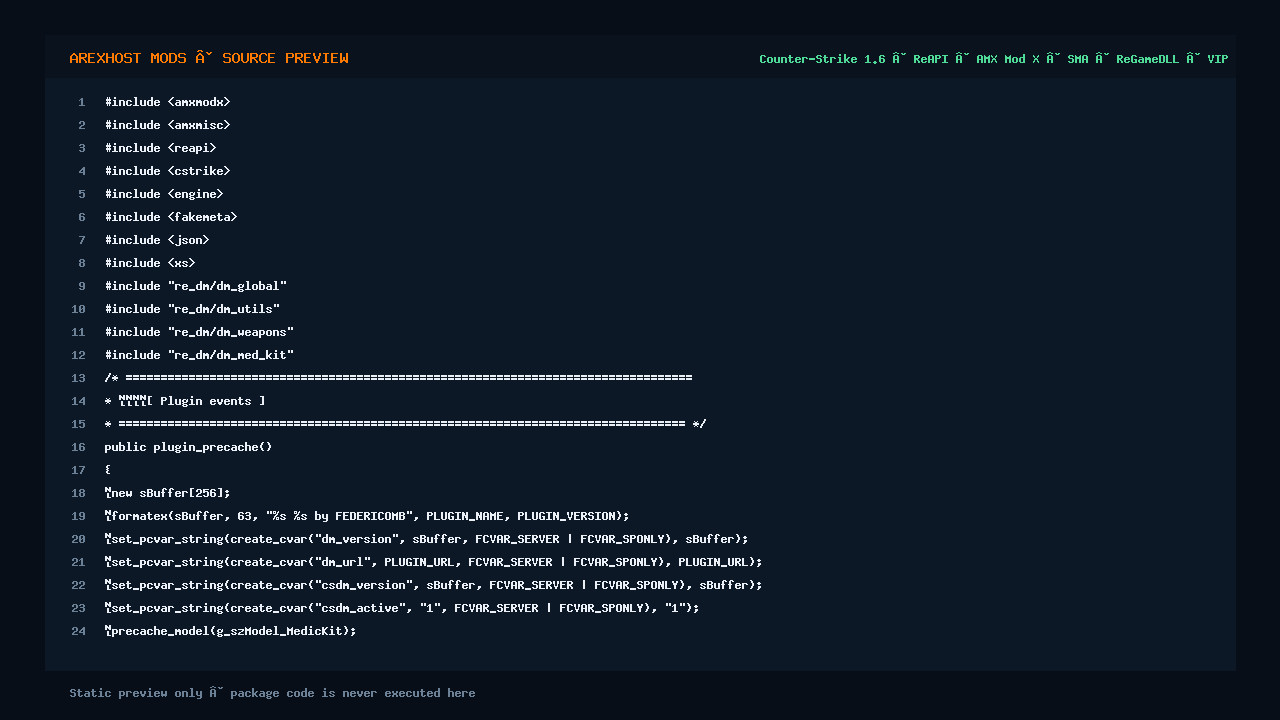Click the 'new sBuffer[256];' line

(x=167, y=493)
